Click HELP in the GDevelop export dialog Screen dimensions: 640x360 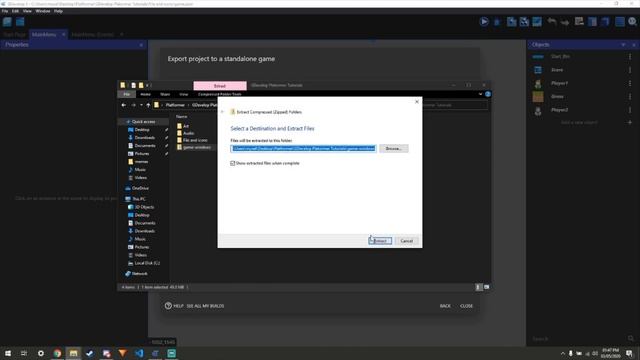174,306
